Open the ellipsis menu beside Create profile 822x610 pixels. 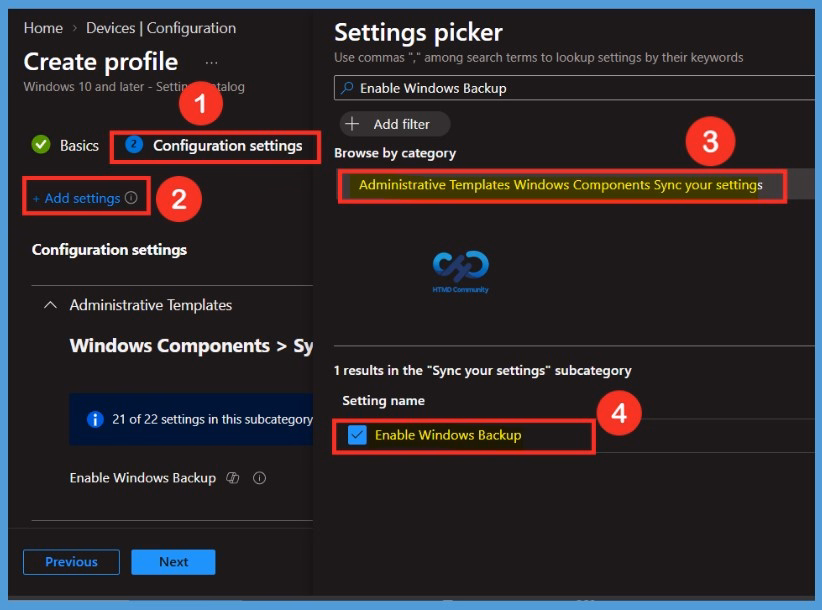click(x=211, y=63)
